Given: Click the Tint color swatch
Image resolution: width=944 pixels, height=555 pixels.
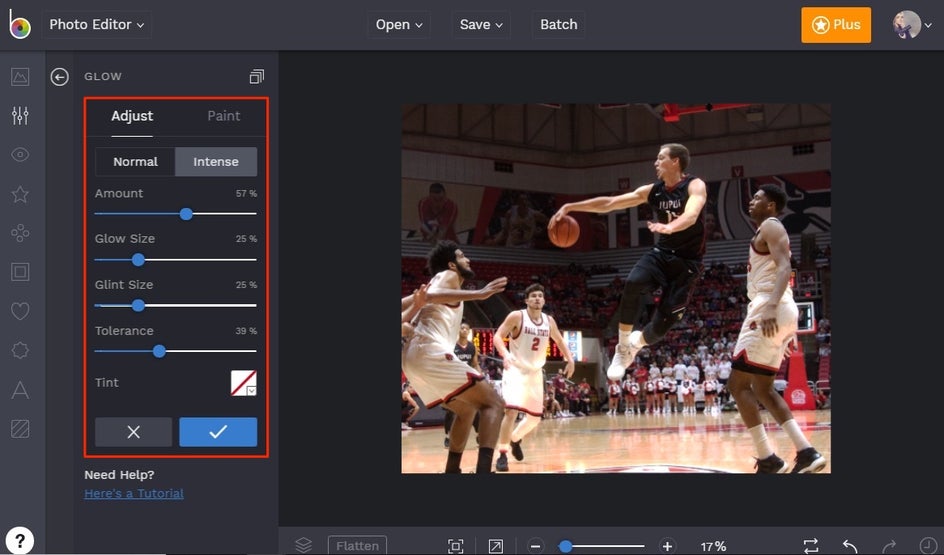Looking at the screenshot, I should click(244, 383).
